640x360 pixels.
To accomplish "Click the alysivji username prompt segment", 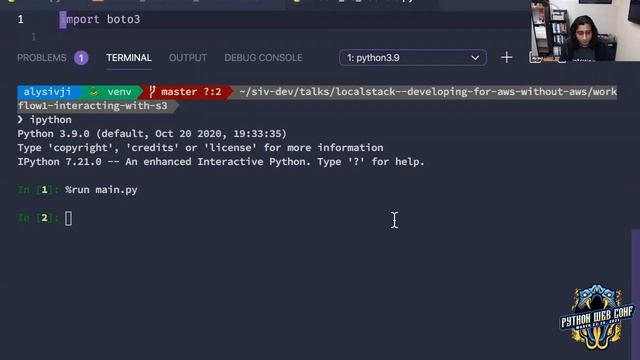I will pyautogui.click(x=47, y=92).
